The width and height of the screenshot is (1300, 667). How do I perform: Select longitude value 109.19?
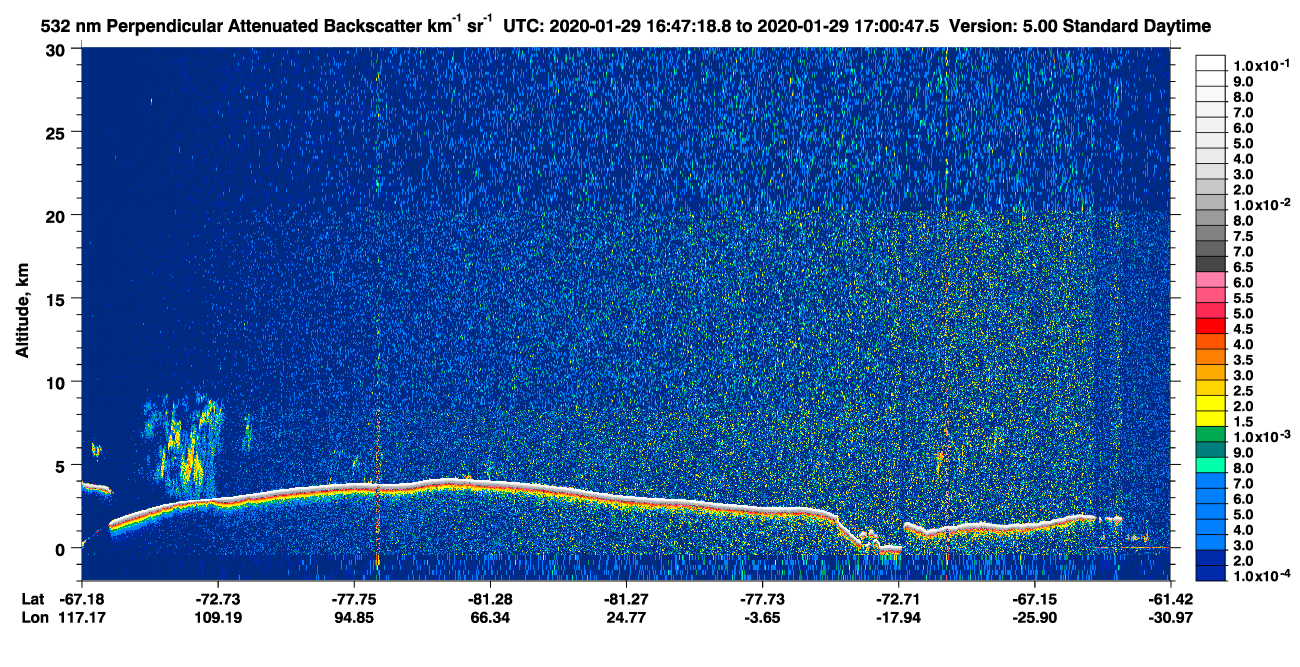(219, 618)
